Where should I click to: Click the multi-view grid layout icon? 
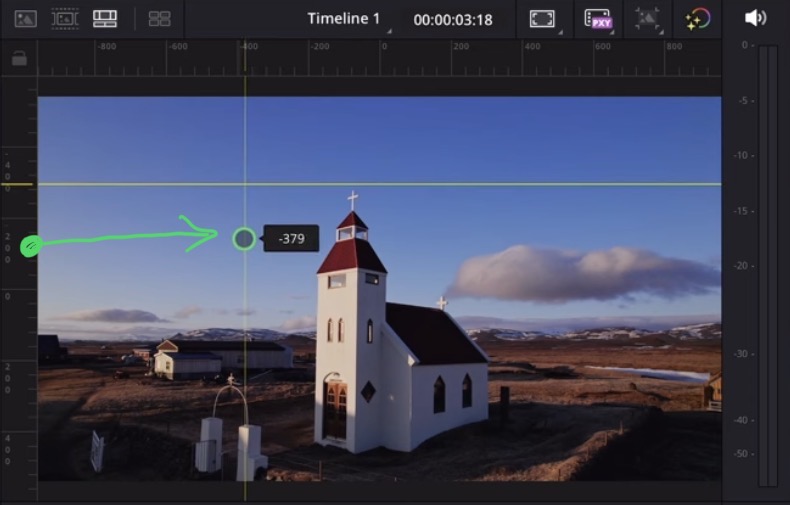(x=159, y=18)
